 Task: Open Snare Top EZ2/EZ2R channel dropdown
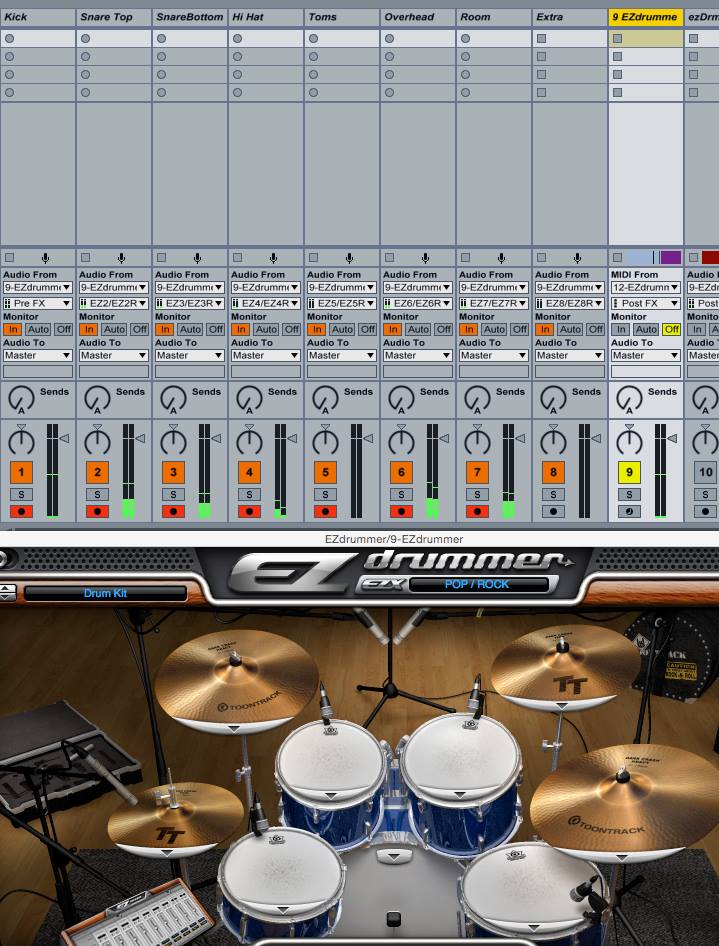pos(113,303)
